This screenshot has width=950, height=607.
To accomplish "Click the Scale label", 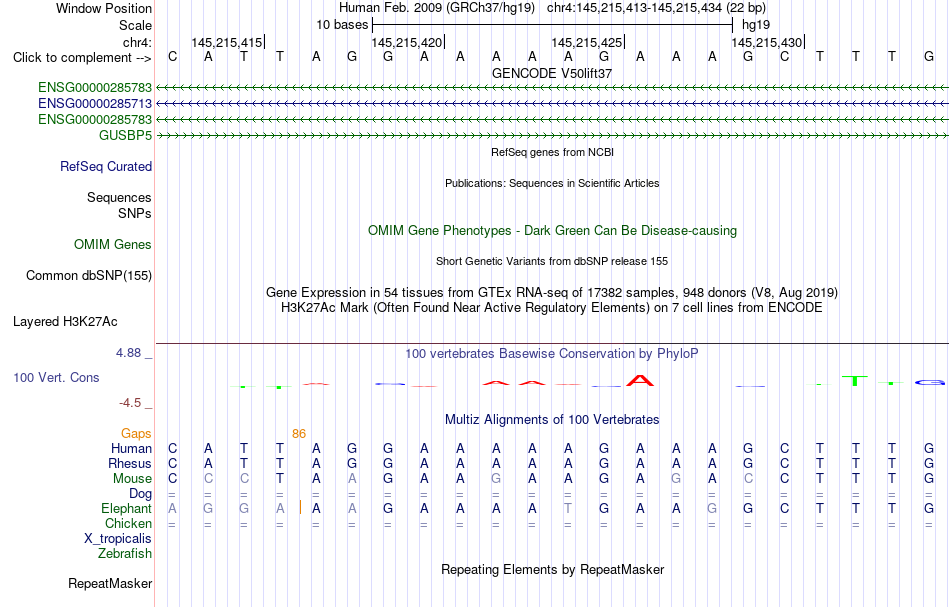I will click(x=135, y=25).
